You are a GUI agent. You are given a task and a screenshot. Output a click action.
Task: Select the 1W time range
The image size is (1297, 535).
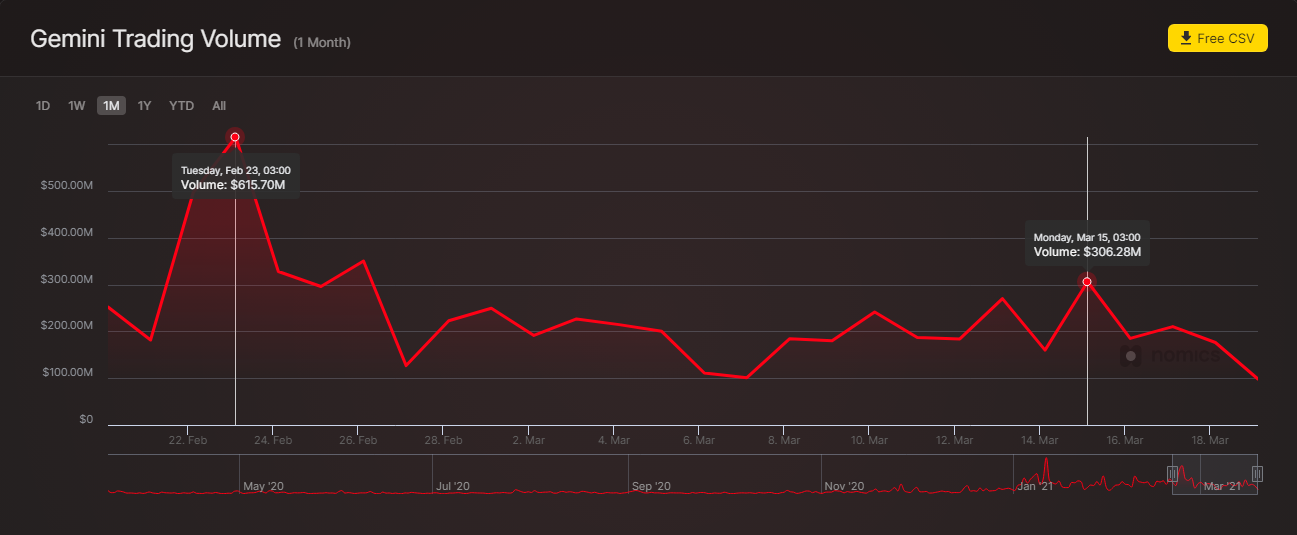[x=77, y=106]
